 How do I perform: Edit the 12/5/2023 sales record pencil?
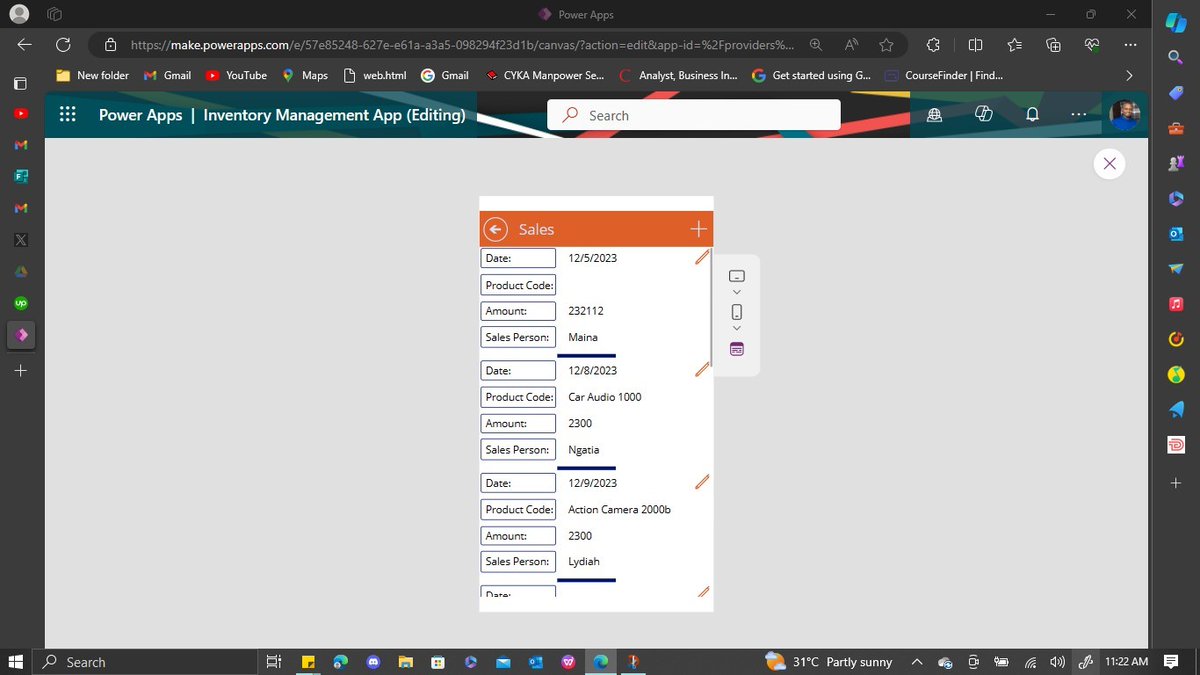(702, 257)
